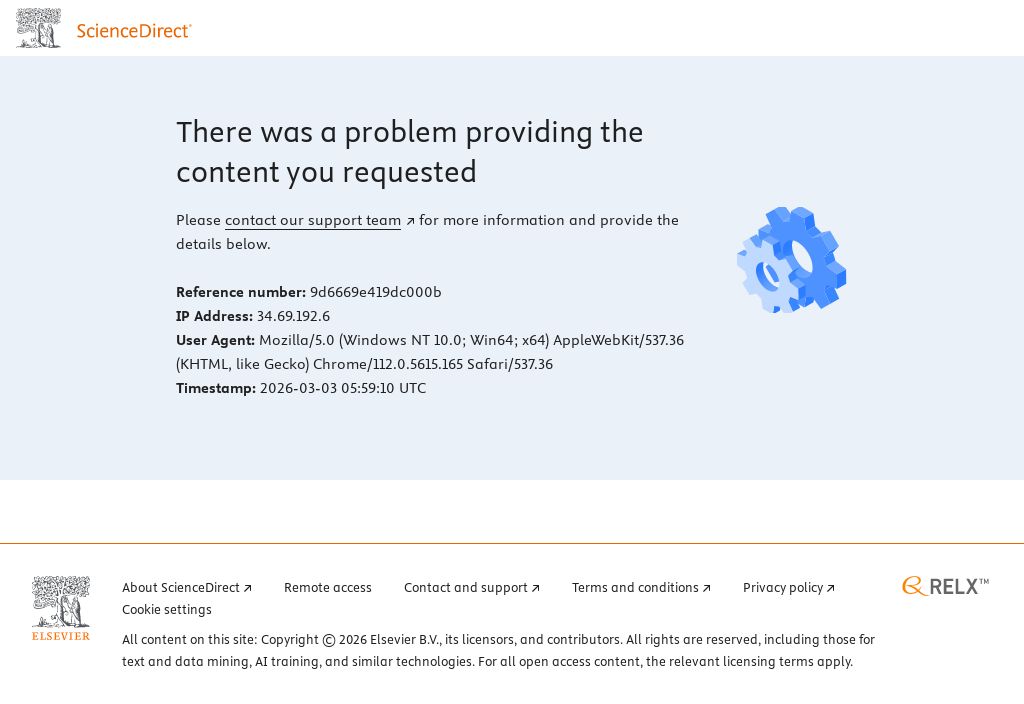Click the problem message heading
The width and height of the screenshot is (1024, 704).
click(x=409, y=152)
